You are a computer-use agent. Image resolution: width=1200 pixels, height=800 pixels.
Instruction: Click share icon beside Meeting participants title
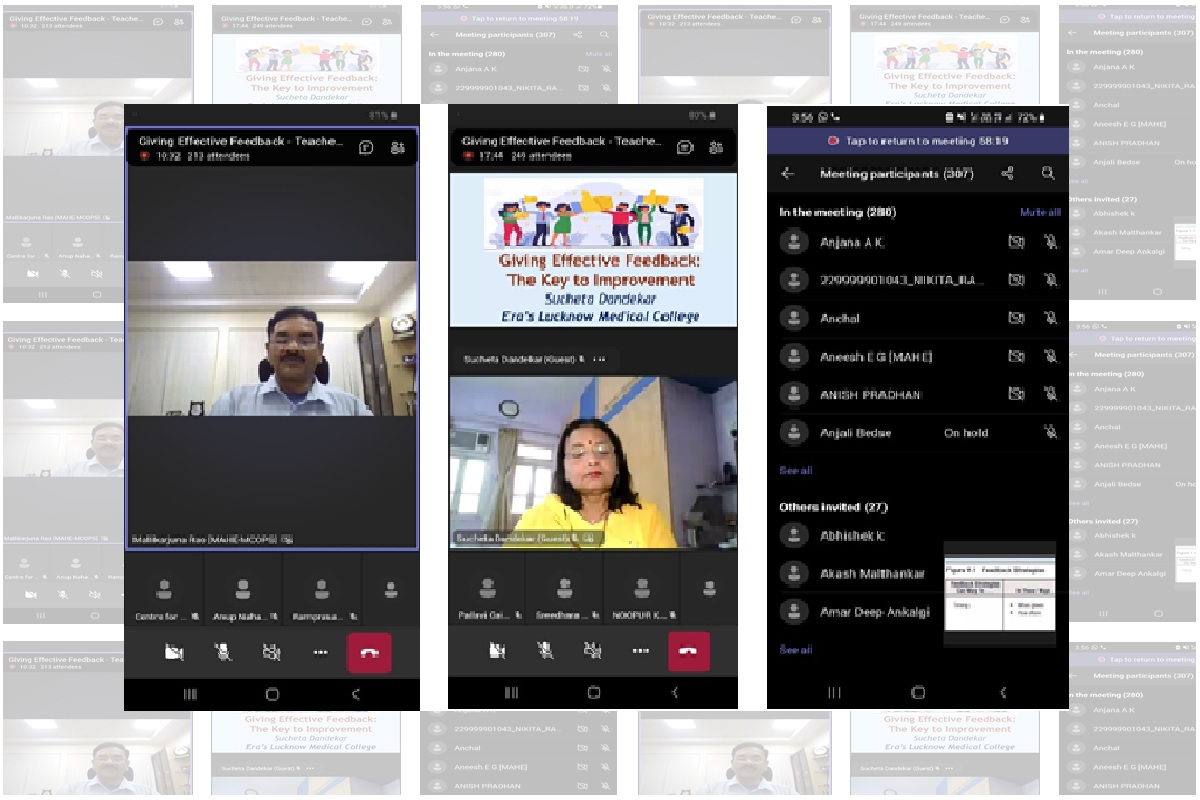[x=1007, y=174]
